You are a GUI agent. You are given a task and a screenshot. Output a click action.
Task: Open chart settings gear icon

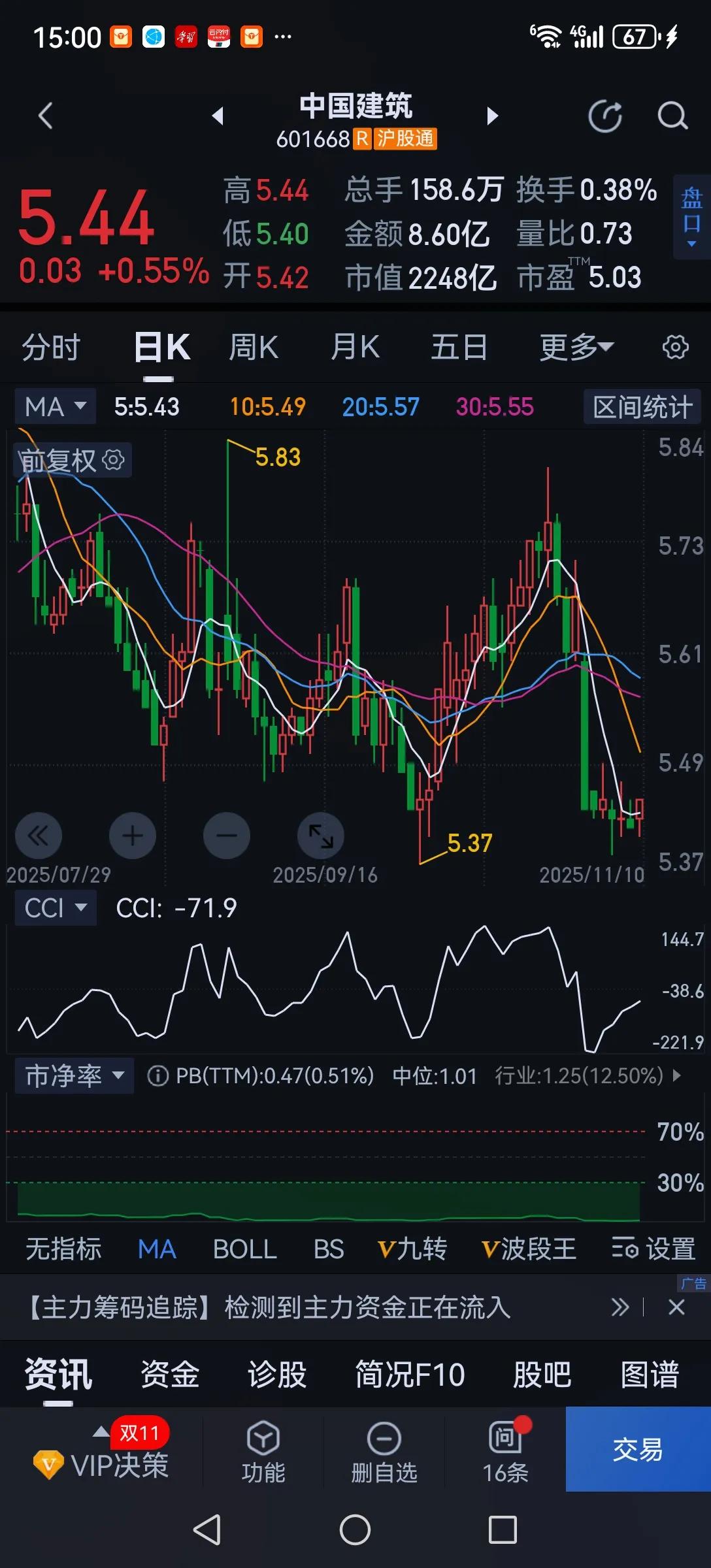point(675,347)
